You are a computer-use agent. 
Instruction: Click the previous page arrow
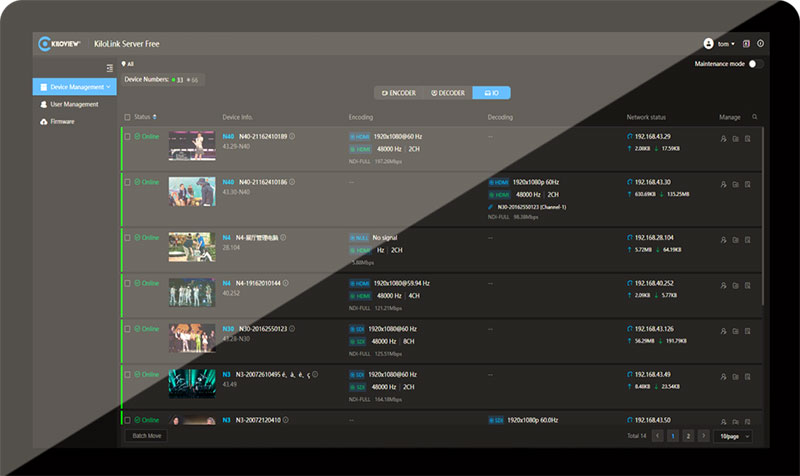[x=658, y=436]
